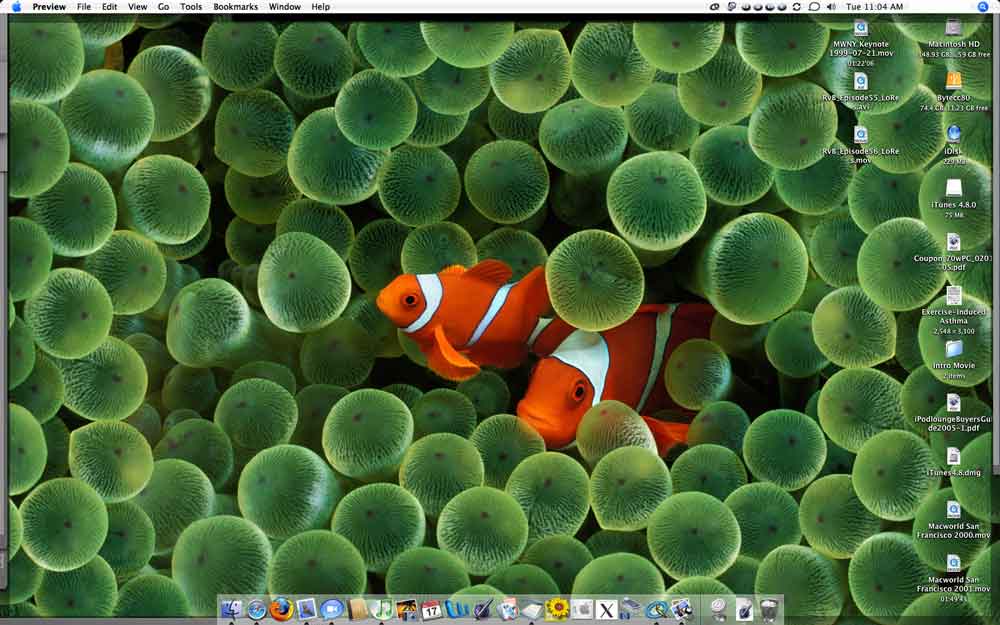The image size is (1000, 625).
Task: Open the volume control in menu bar
Action: (x=832, y=6)
